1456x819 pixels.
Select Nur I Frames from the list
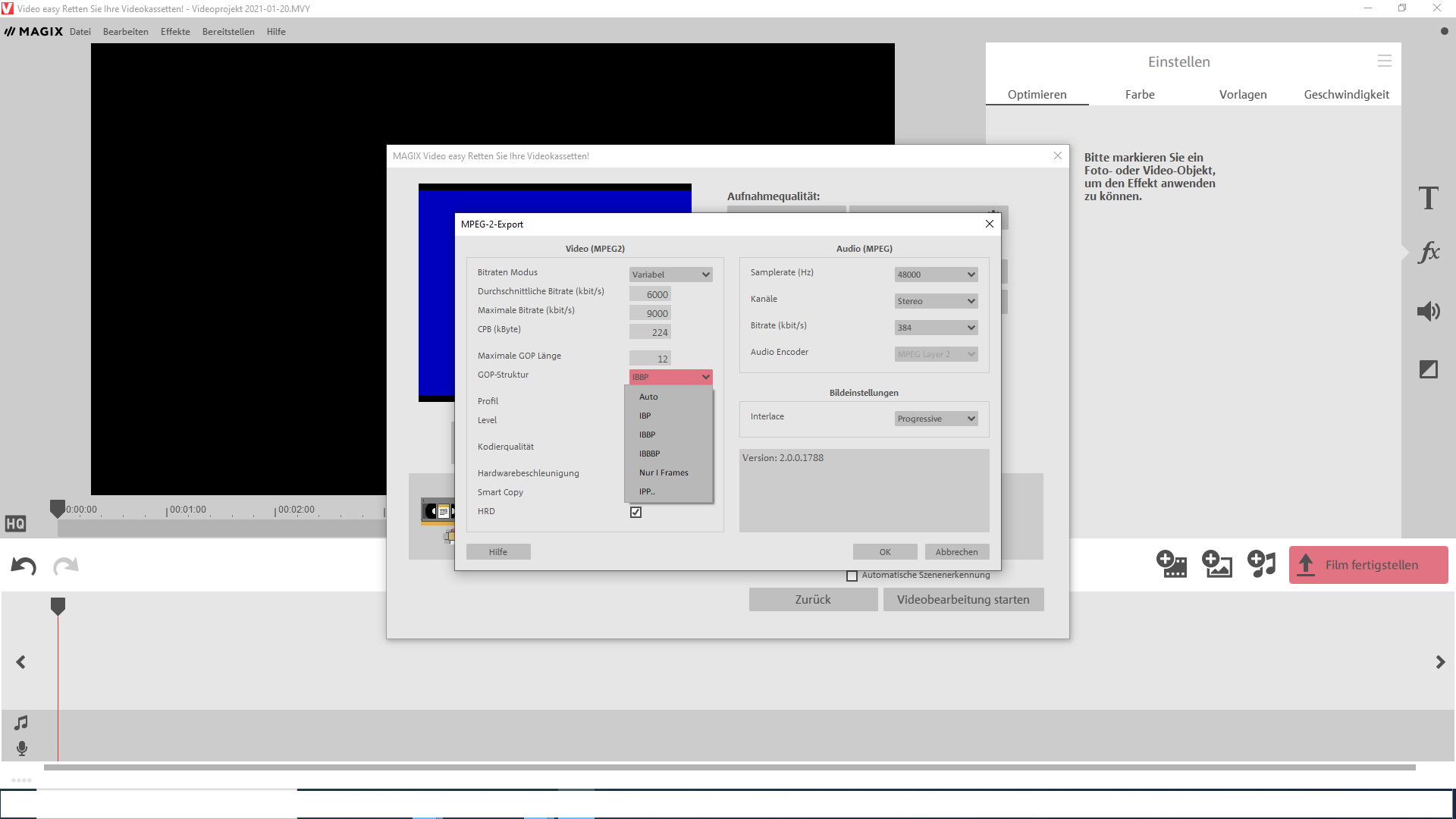(x=664, y=472)
